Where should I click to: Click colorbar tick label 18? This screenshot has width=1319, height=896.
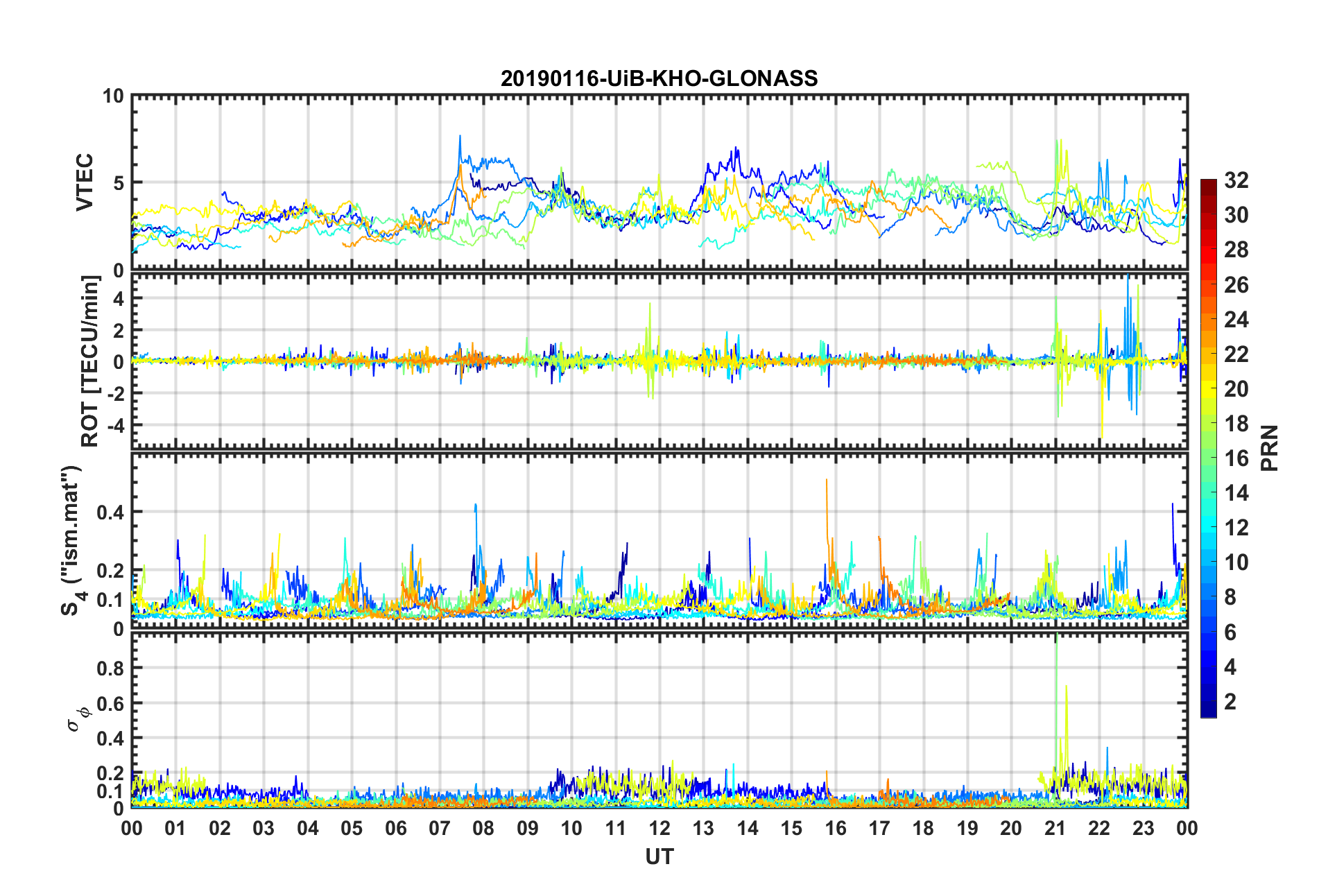coord(1236,423)
